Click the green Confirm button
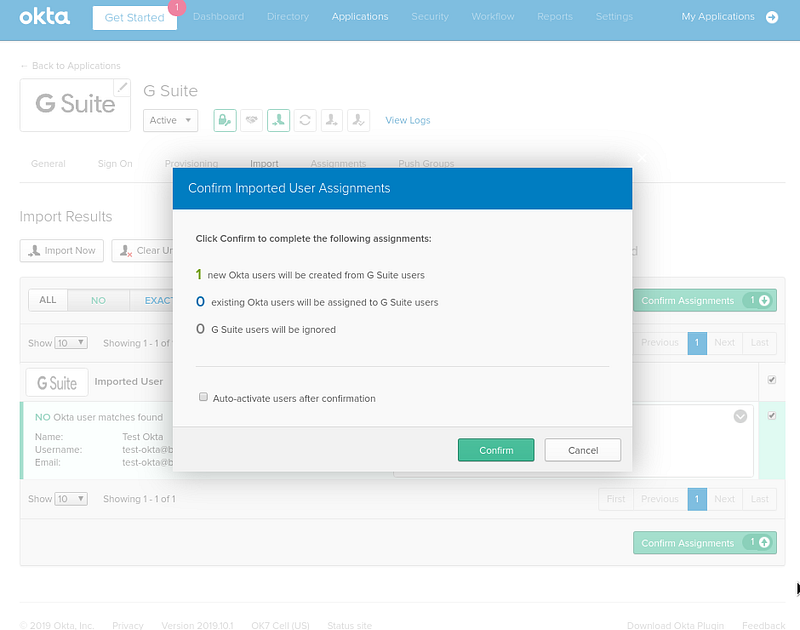The width and height of the screenshot is (800, 630). coord(496,450)
